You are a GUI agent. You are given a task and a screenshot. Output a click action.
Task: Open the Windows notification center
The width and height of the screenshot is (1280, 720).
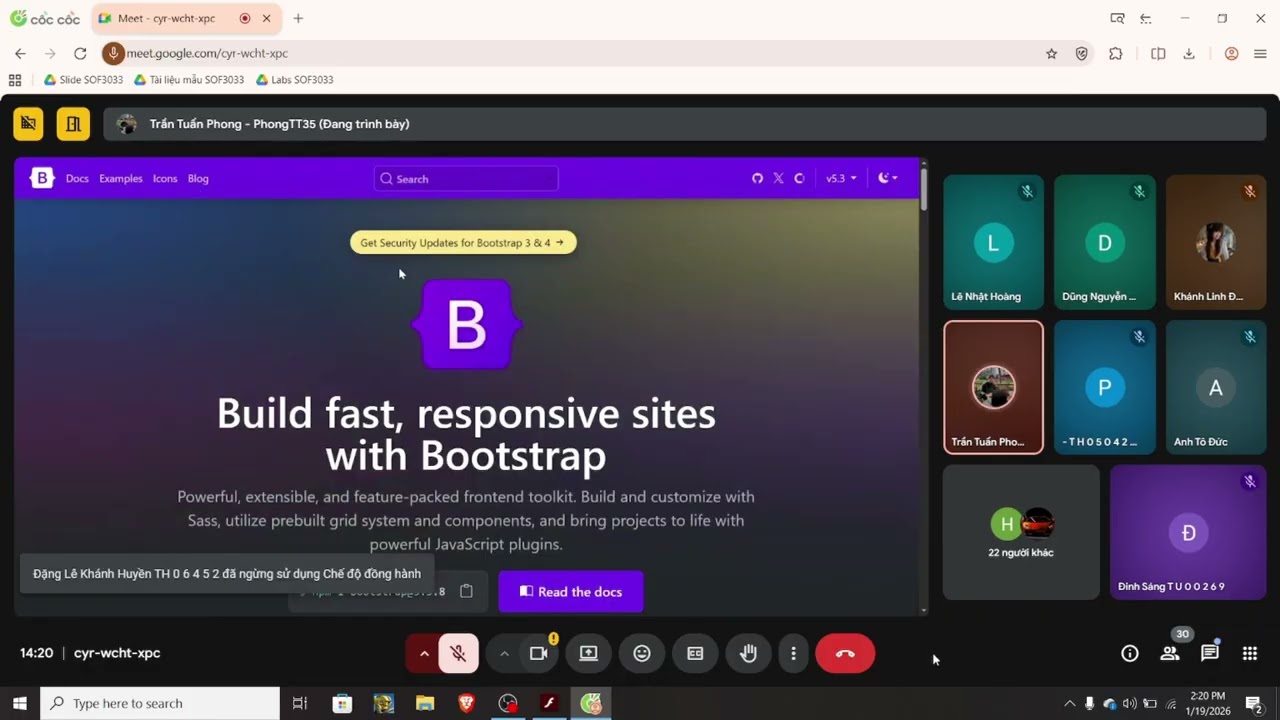[x=1253, y=704]
